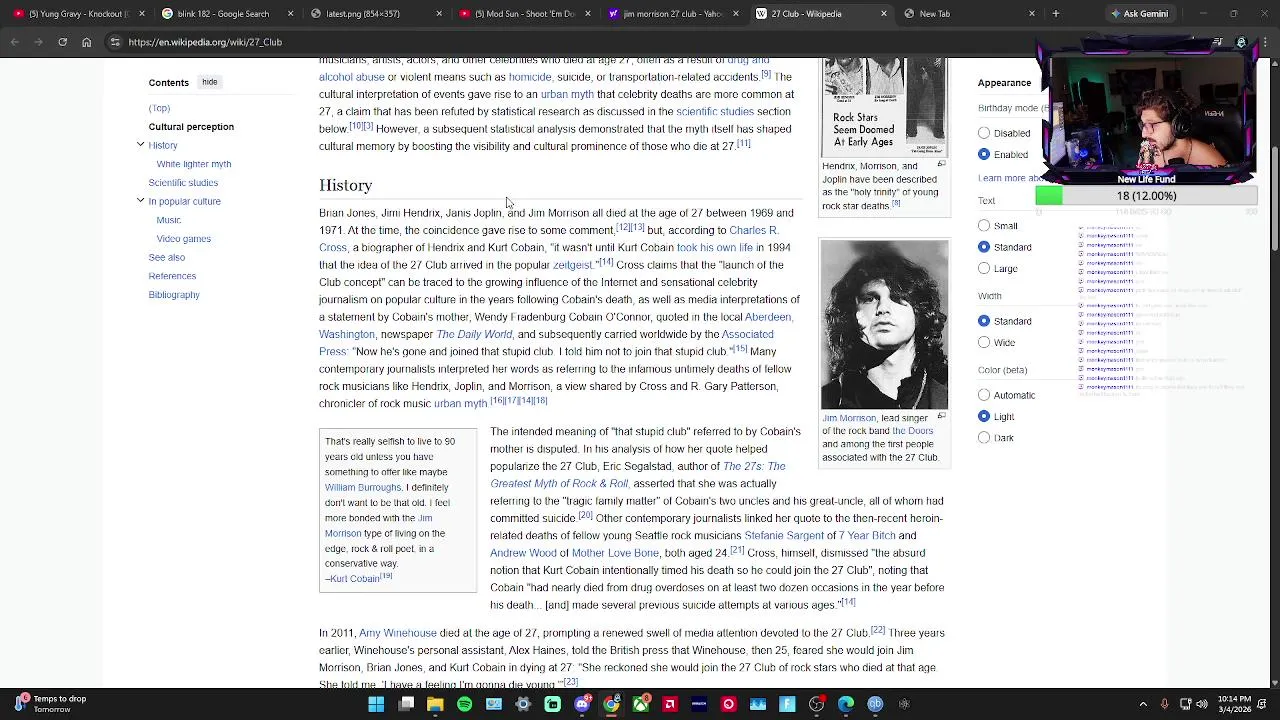Open a new tab with the plus icon
This screenshot has height=720, width=1280.
[1055, 14]
